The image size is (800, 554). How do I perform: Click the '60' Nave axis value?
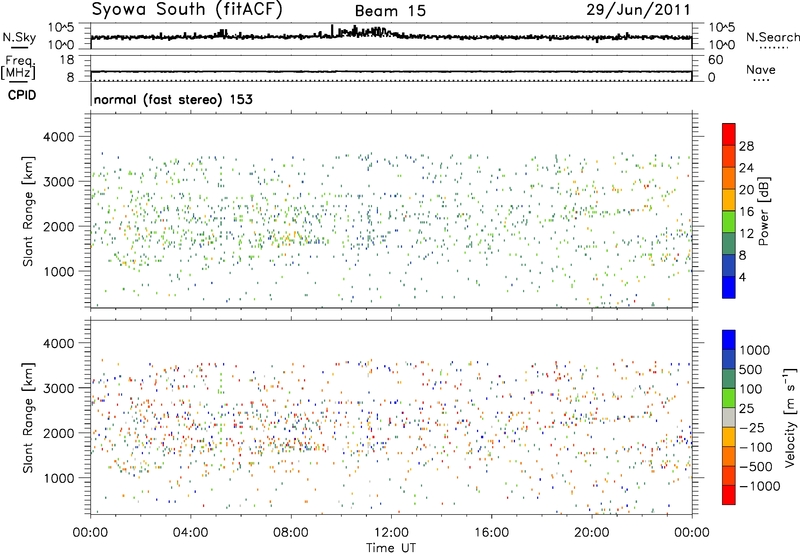715,60
